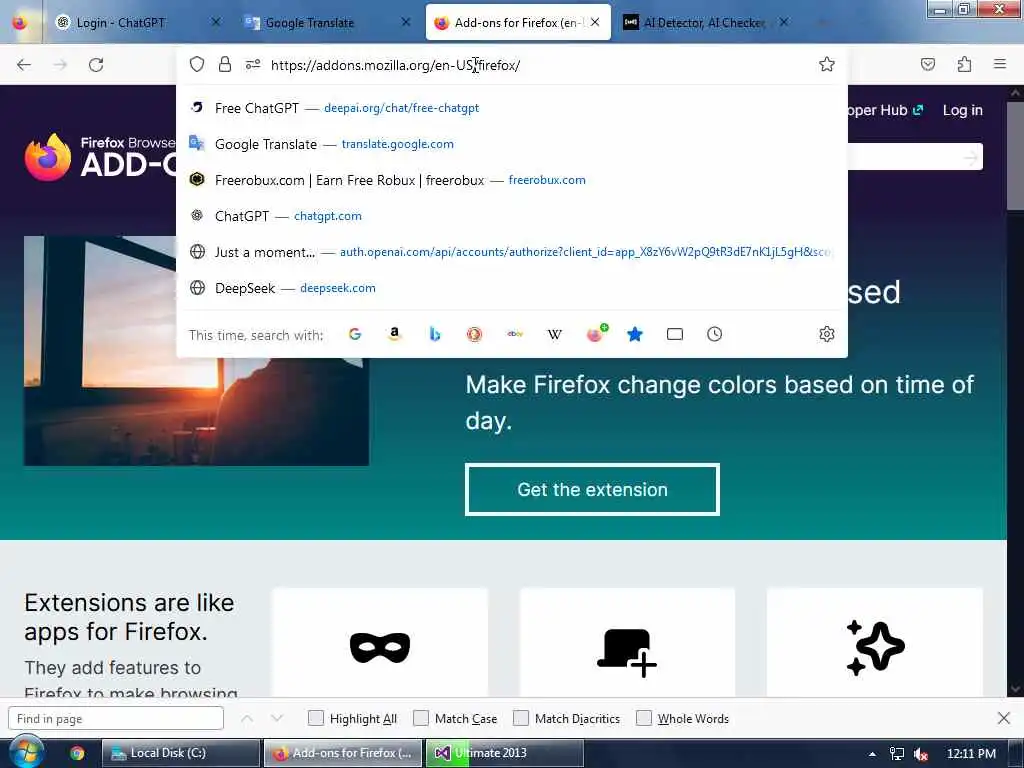Search this time with DuckDuckGo
Image resolution: width=1024 pixels, height=768 pixels.
(475, 334)
